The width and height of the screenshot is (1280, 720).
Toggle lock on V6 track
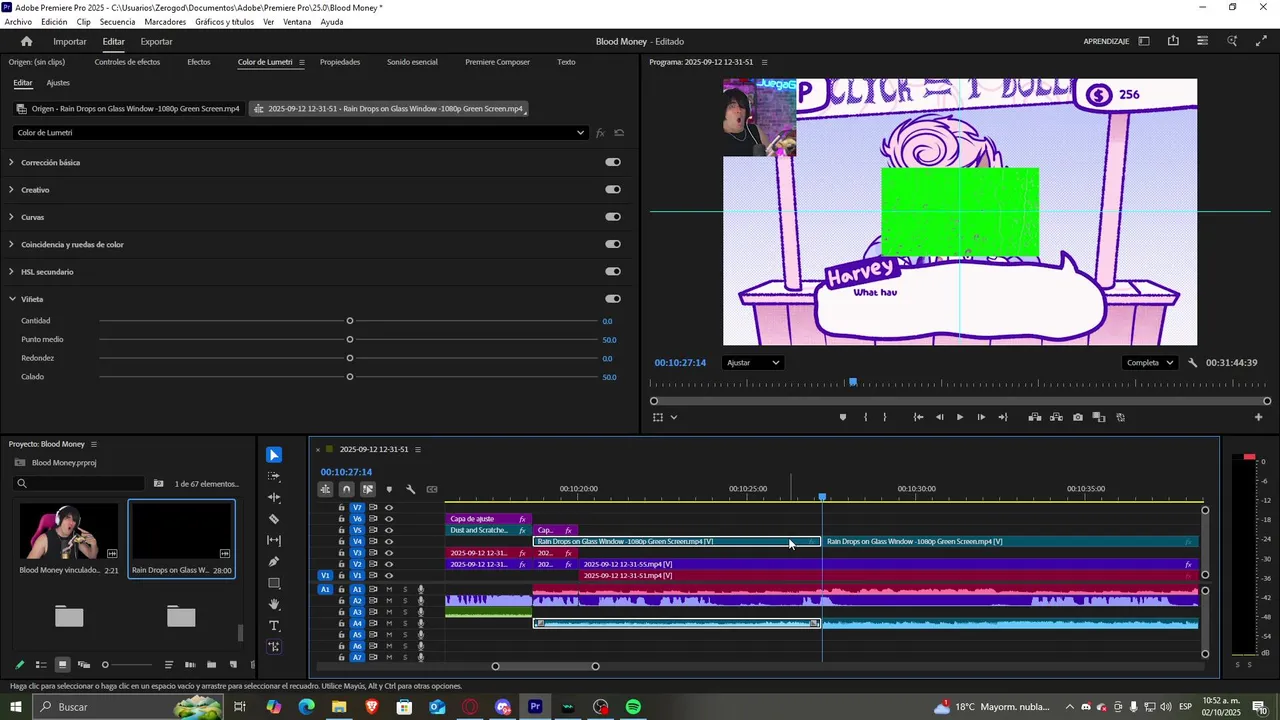(x=342, y=519)
